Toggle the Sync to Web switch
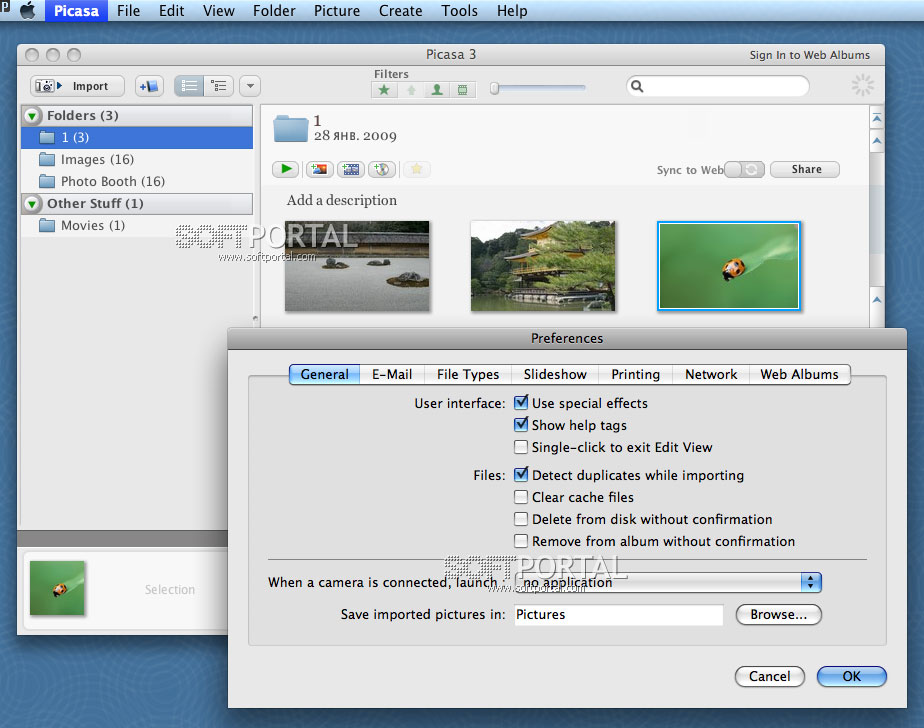Image resolution: width=924 pixels, height=728 pixels. pos(744,170)
